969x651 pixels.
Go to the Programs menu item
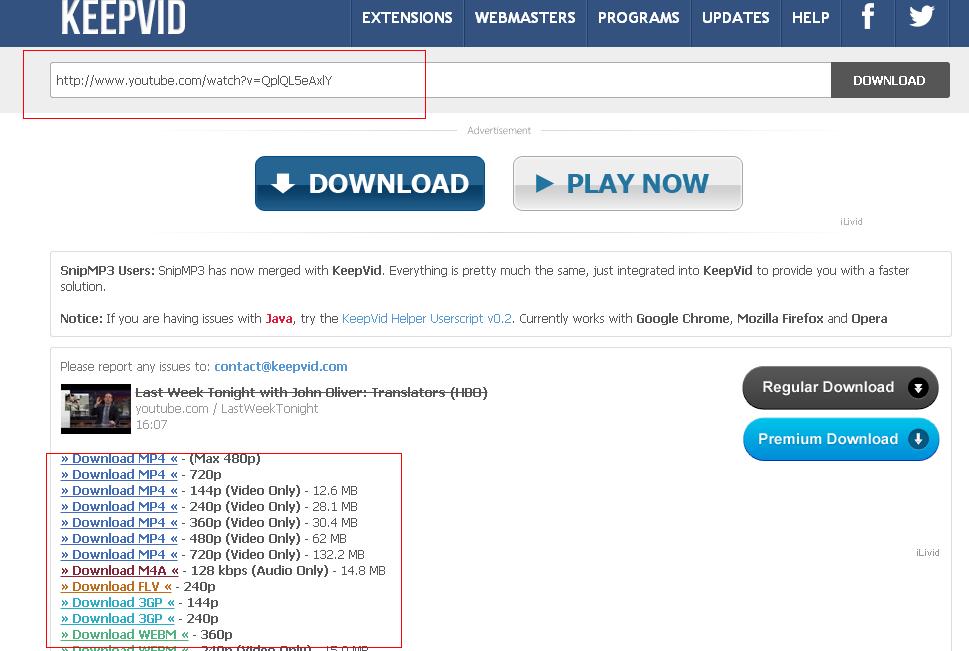[x=638, y=18]
